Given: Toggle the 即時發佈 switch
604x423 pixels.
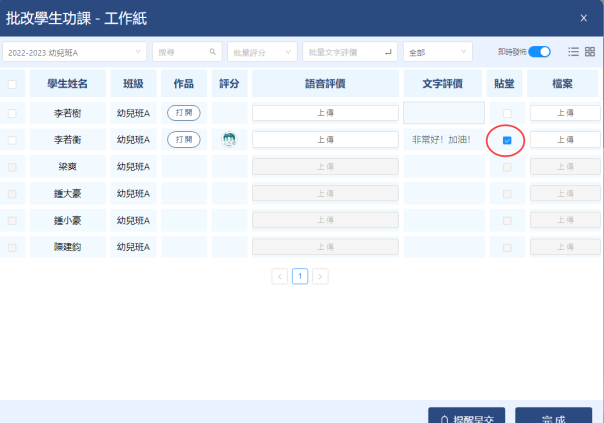Looking at the screenshot, I should click(x=540, y=51).
